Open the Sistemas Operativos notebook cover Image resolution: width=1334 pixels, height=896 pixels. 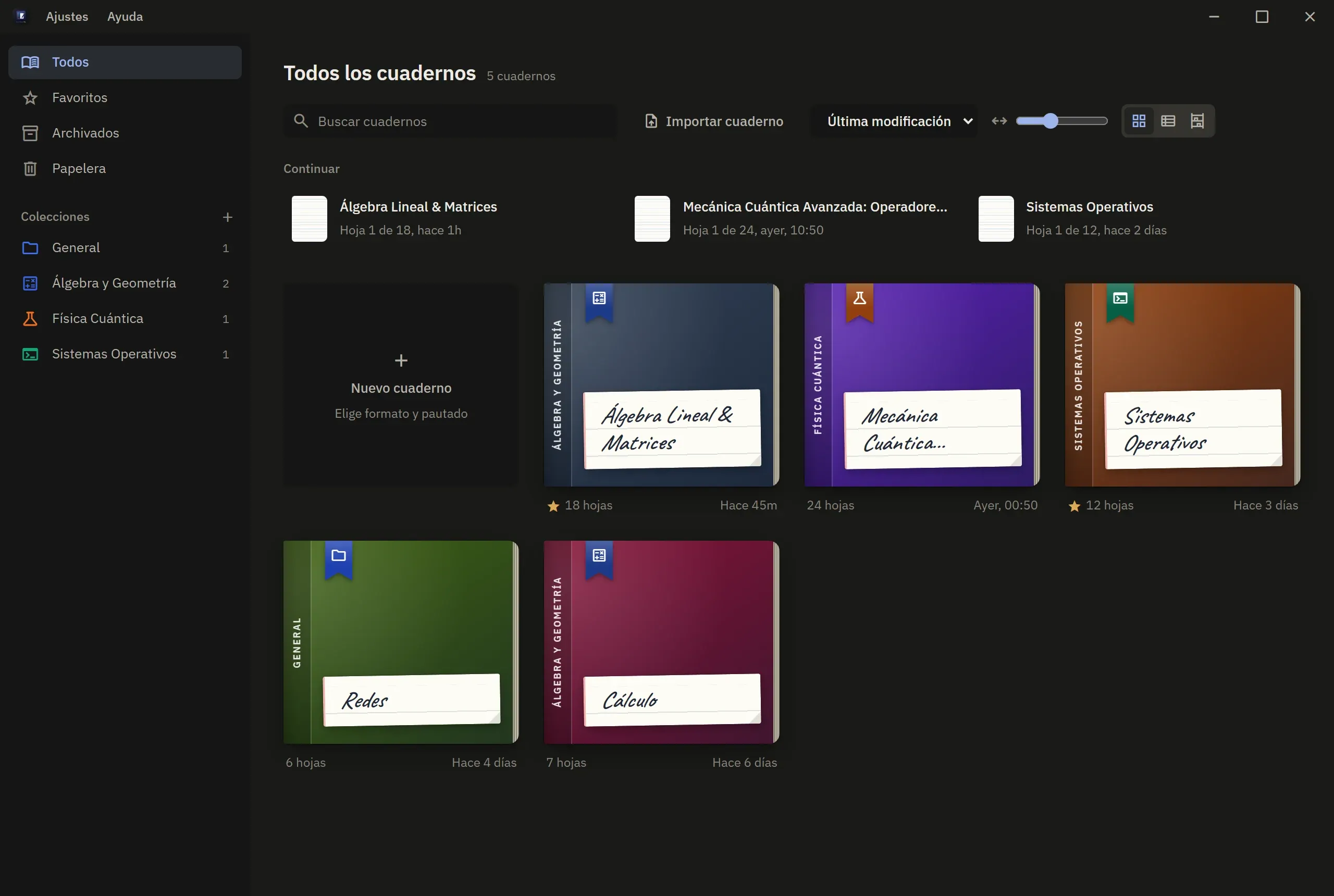pos(1182,385)
